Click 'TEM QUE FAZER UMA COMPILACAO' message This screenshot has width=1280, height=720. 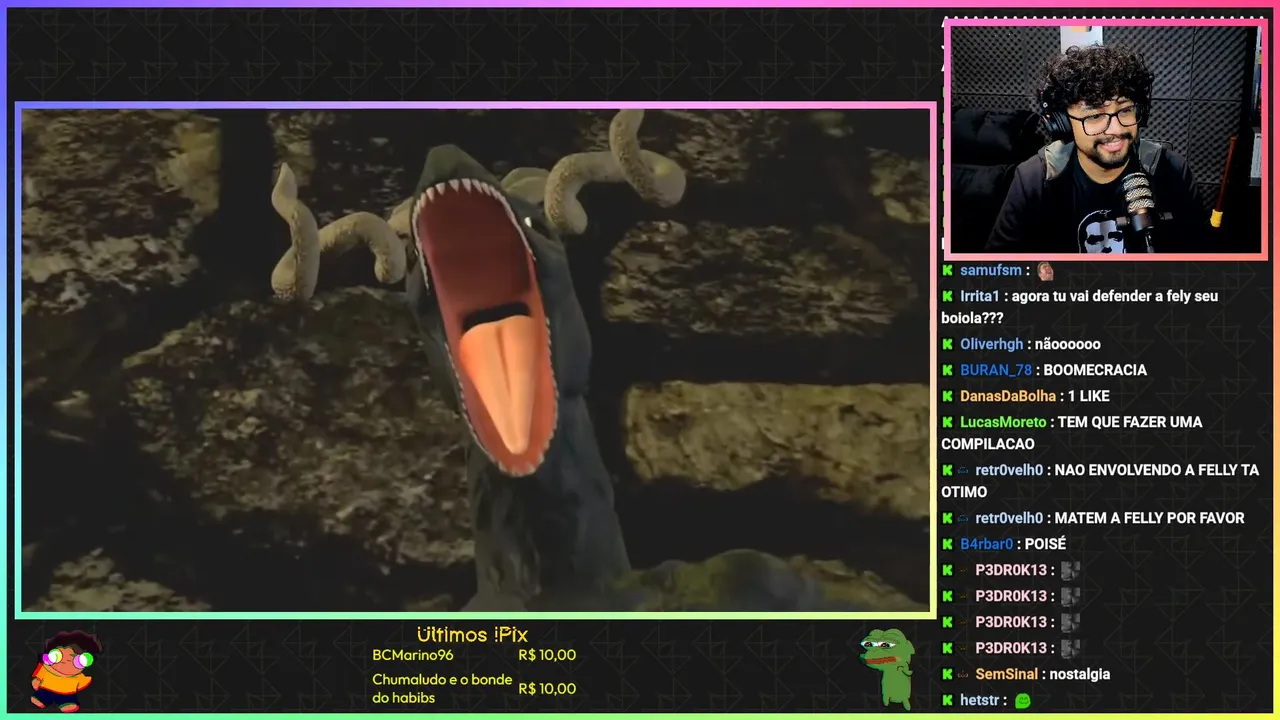[x=1072, y=433]
